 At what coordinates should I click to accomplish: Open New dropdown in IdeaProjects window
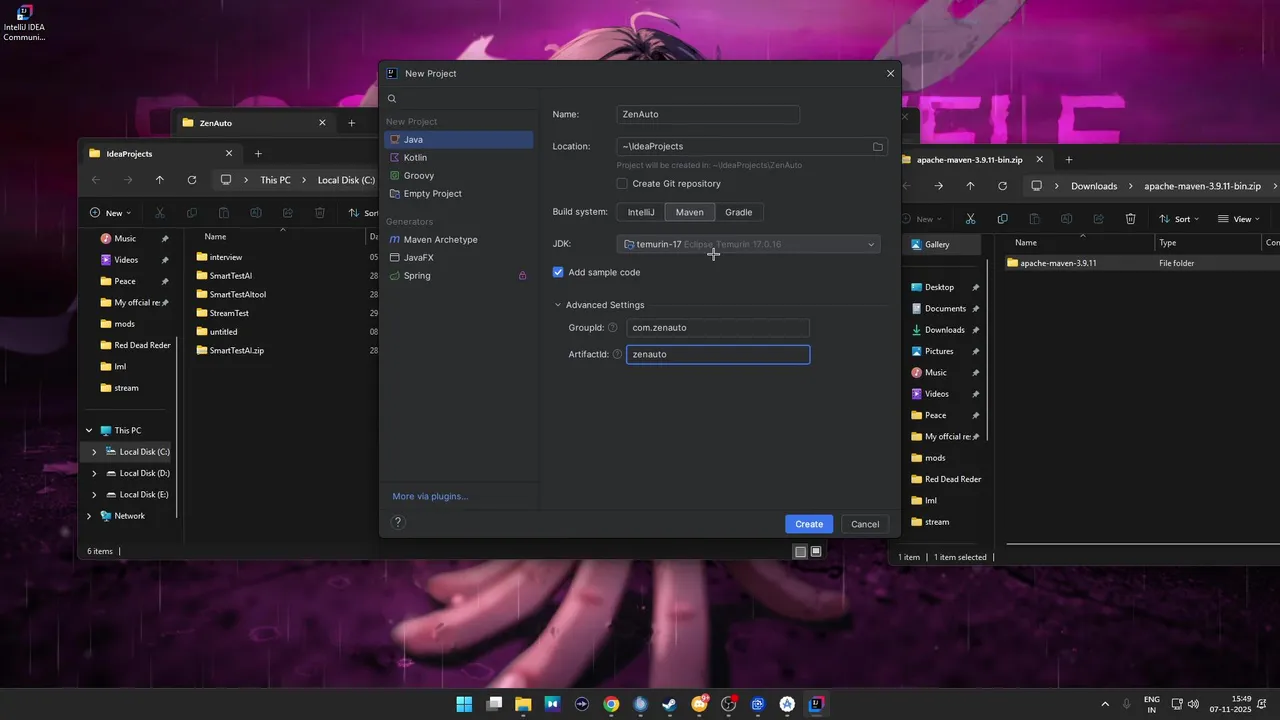click(x=110, y=213)
